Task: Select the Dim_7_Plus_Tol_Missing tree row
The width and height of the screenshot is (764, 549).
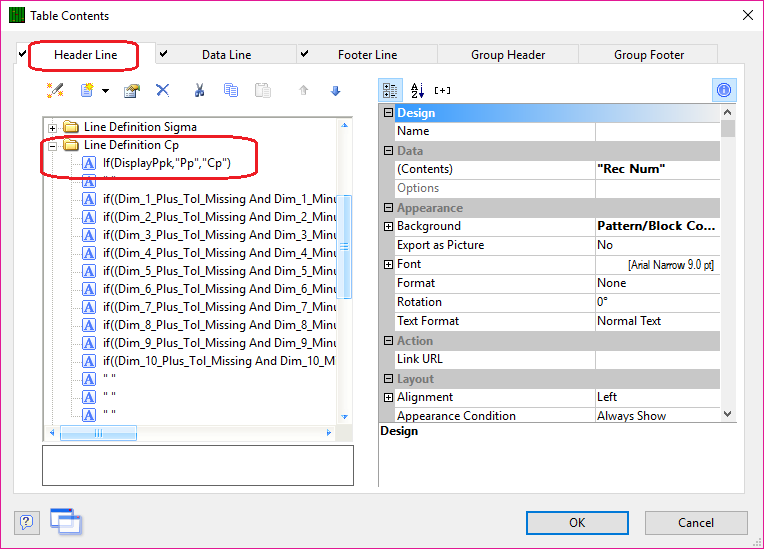Action: point(219,307)
